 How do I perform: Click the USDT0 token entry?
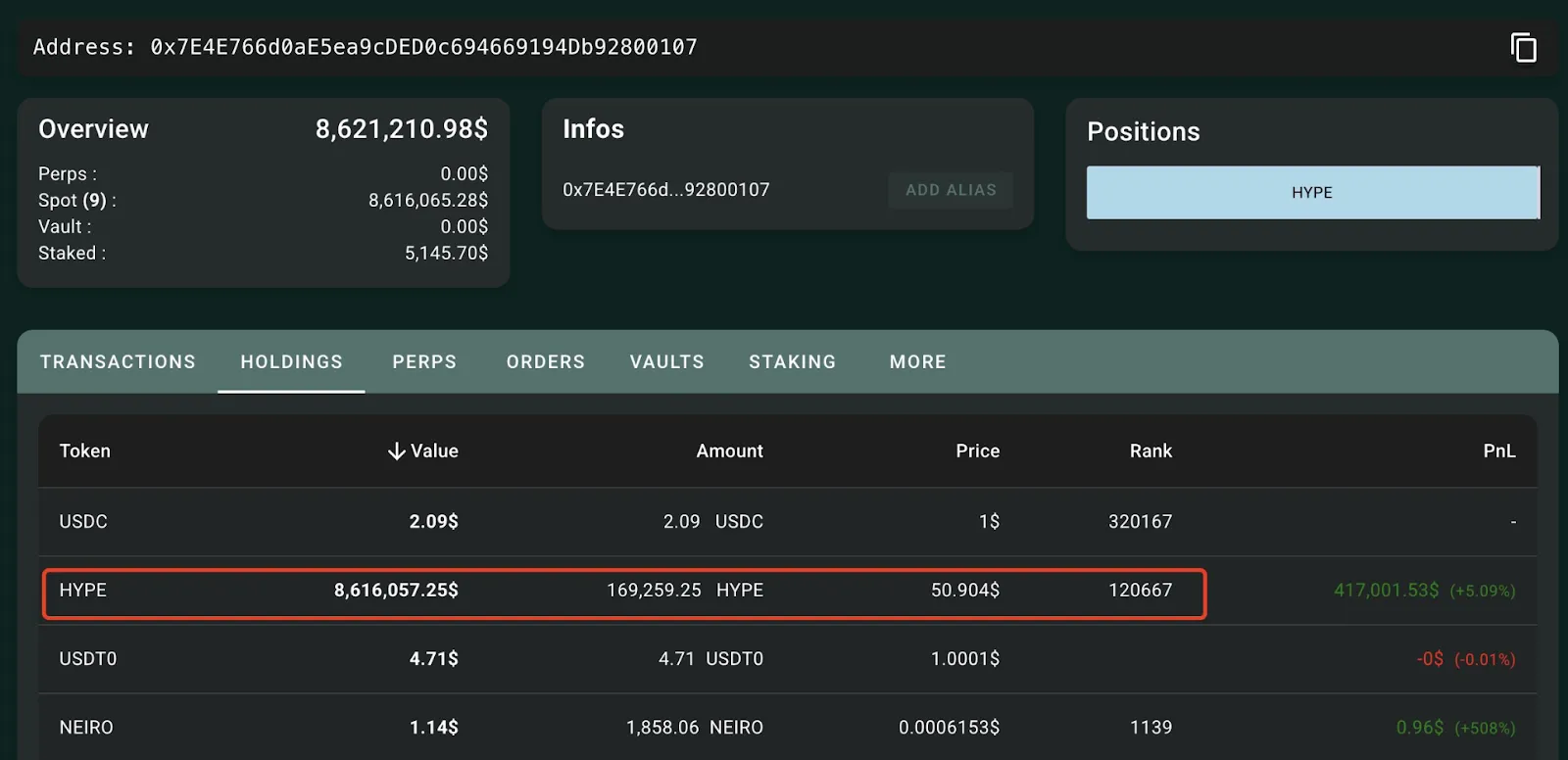88,659
